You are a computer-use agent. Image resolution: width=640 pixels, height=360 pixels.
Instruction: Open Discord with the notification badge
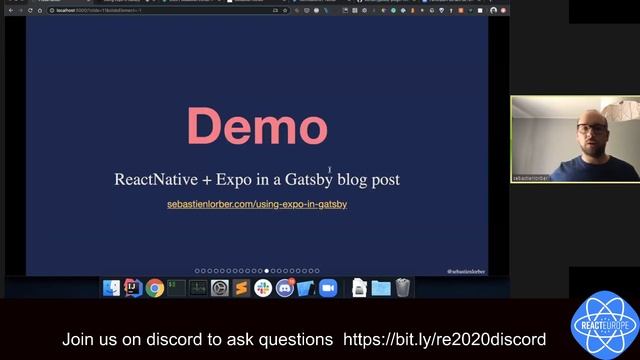[284, 288]
